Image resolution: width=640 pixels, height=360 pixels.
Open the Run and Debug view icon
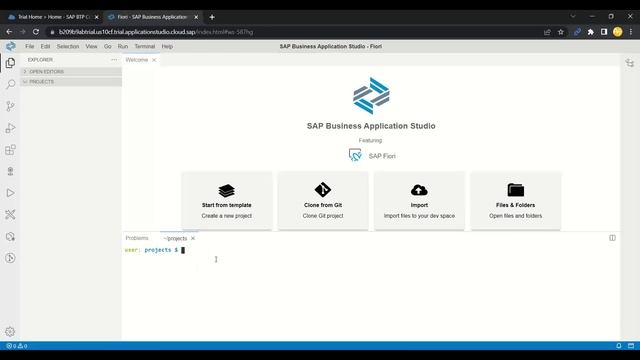click(10, 128)
